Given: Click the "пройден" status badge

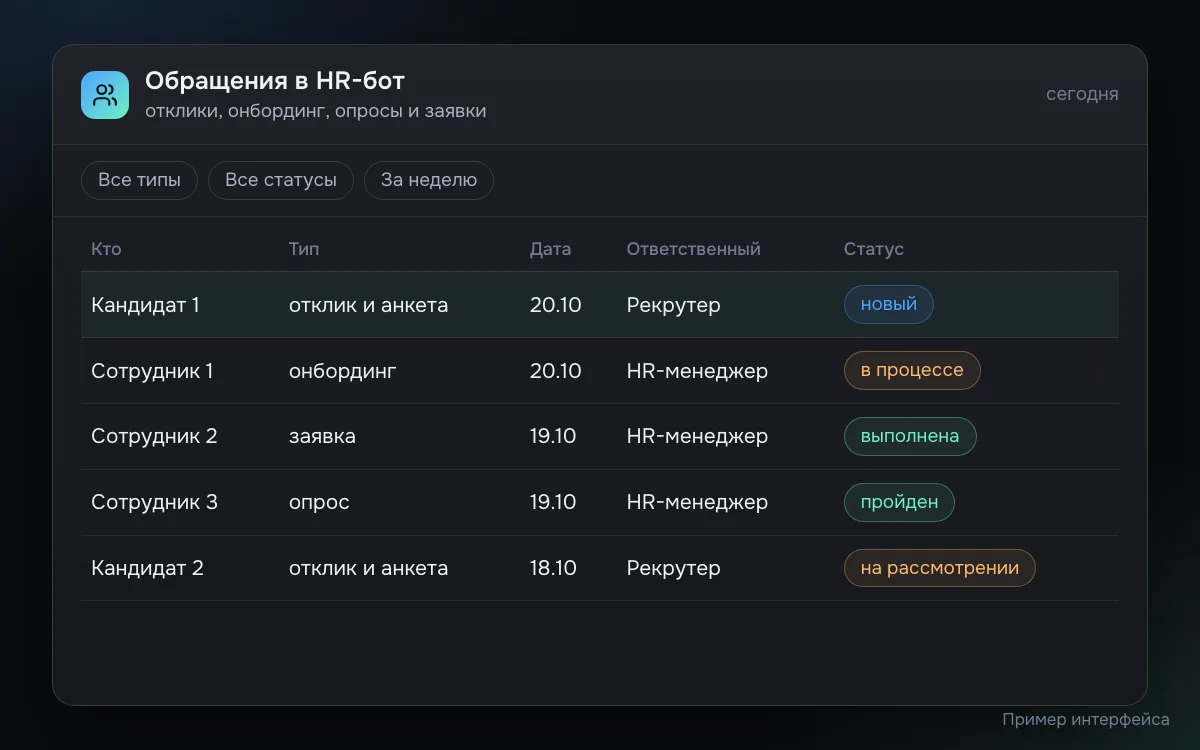Looking at the screenshot, I should click(899, 502).
